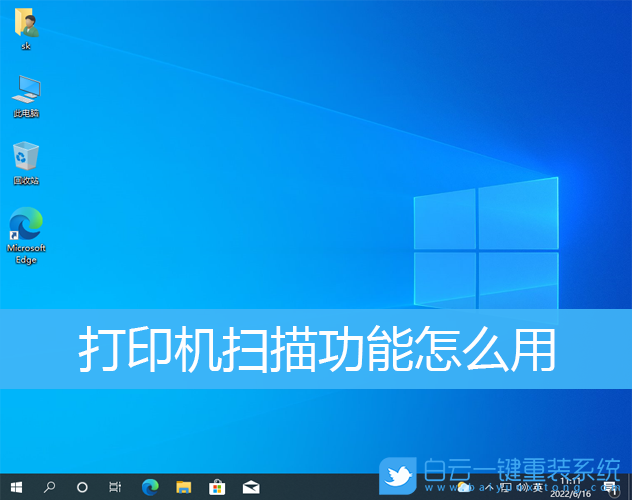632x500 pixels.
Task: Click the Microsoft Edge label under desktop shortcut
Action: tap(26, 254)
